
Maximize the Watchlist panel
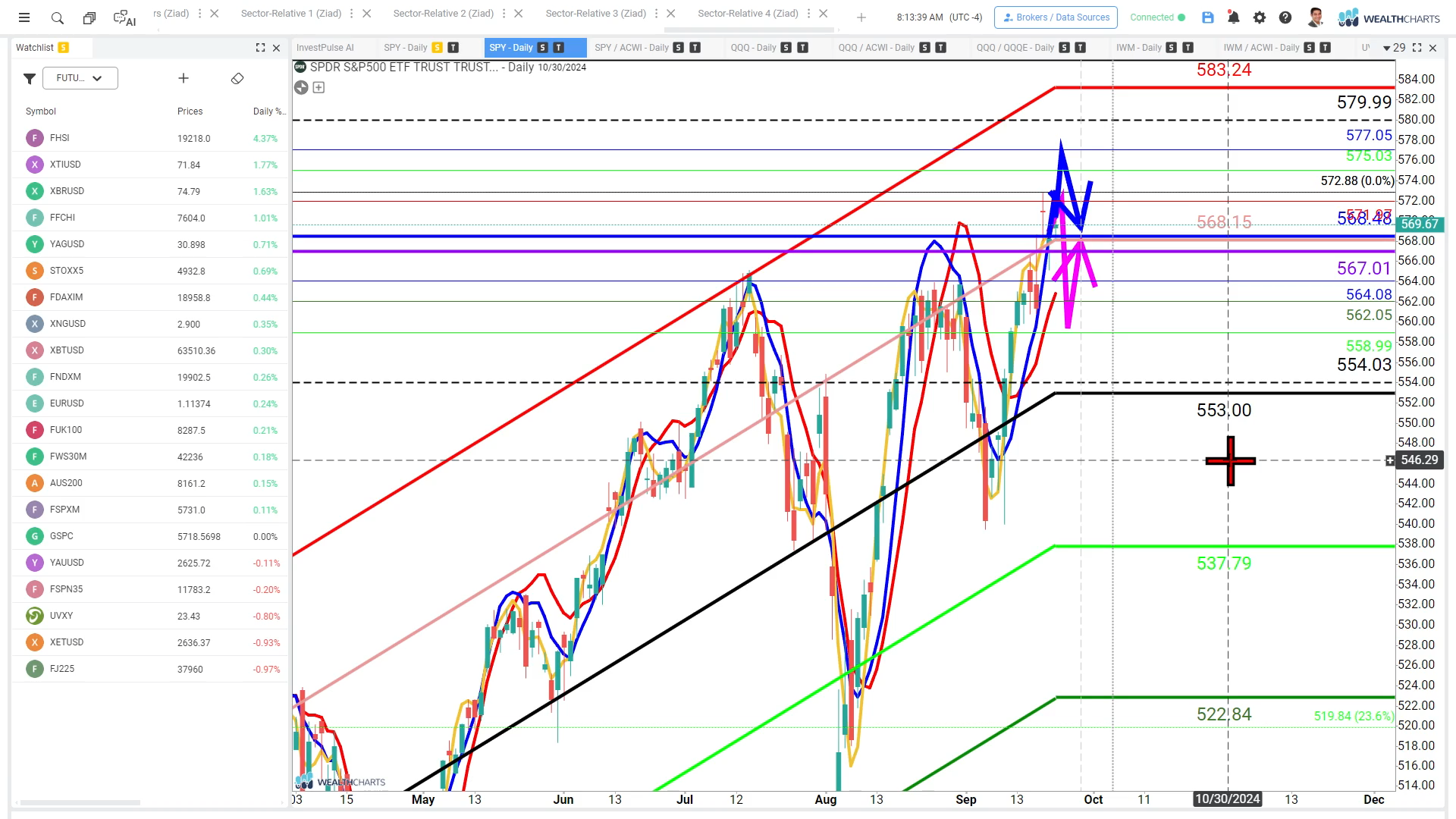[x=261, y=48]
